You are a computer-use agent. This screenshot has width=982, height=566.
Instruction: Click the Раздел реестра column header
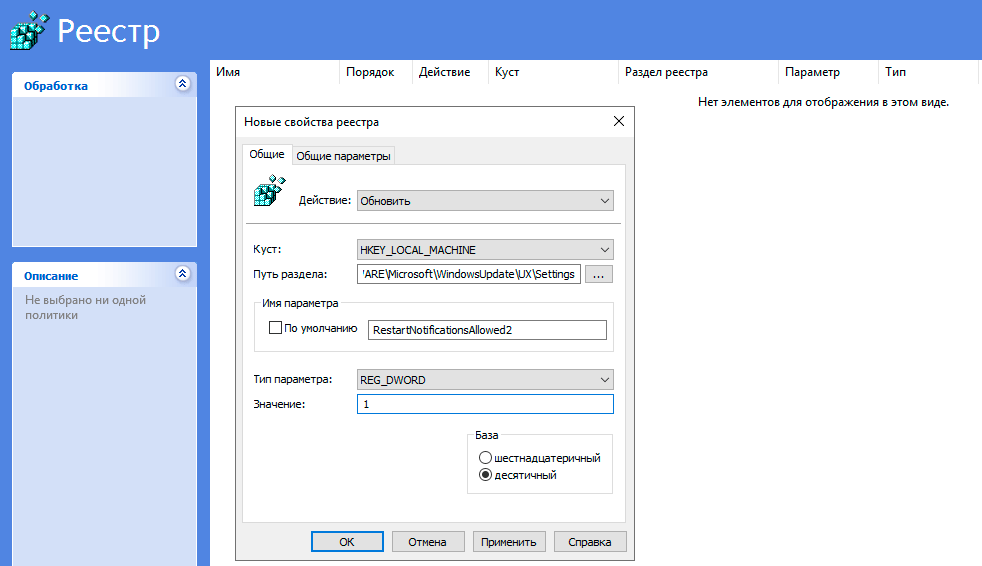pyautogui.click(x=698, y=72)
